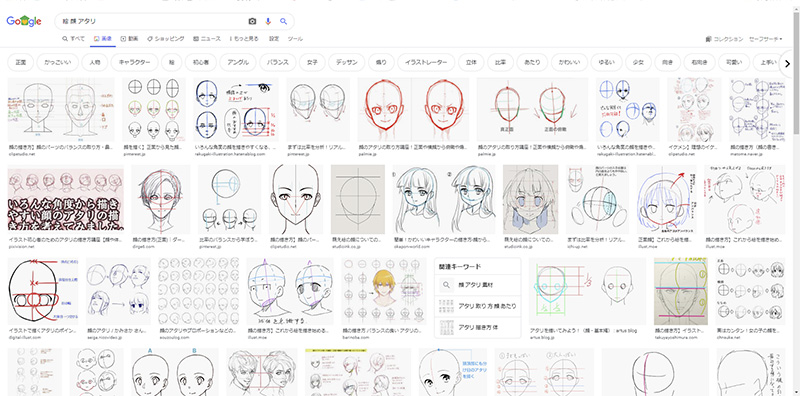Choose the かわいい filter chip
Image resolution: width=800 pixels, height=396 pixels.
569,62
